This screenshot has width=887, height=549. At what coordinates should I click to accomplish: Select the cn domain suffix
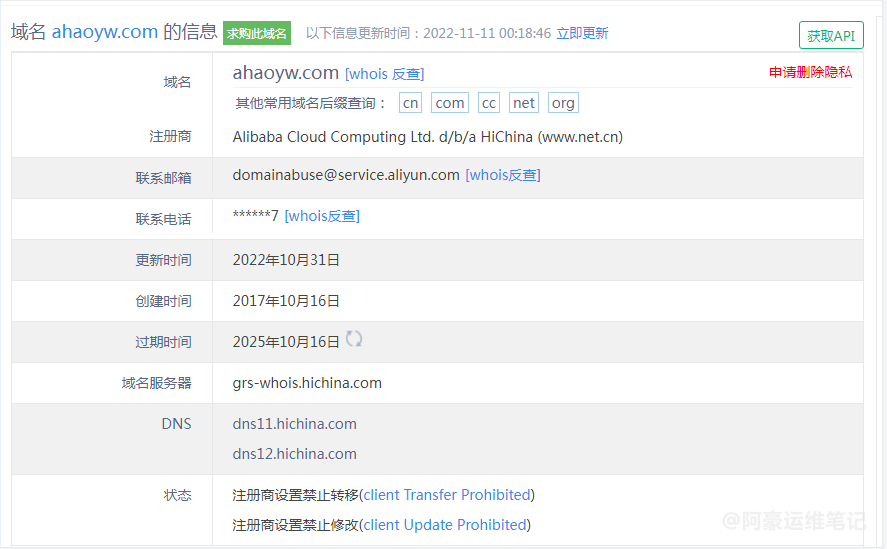(410, 103)
